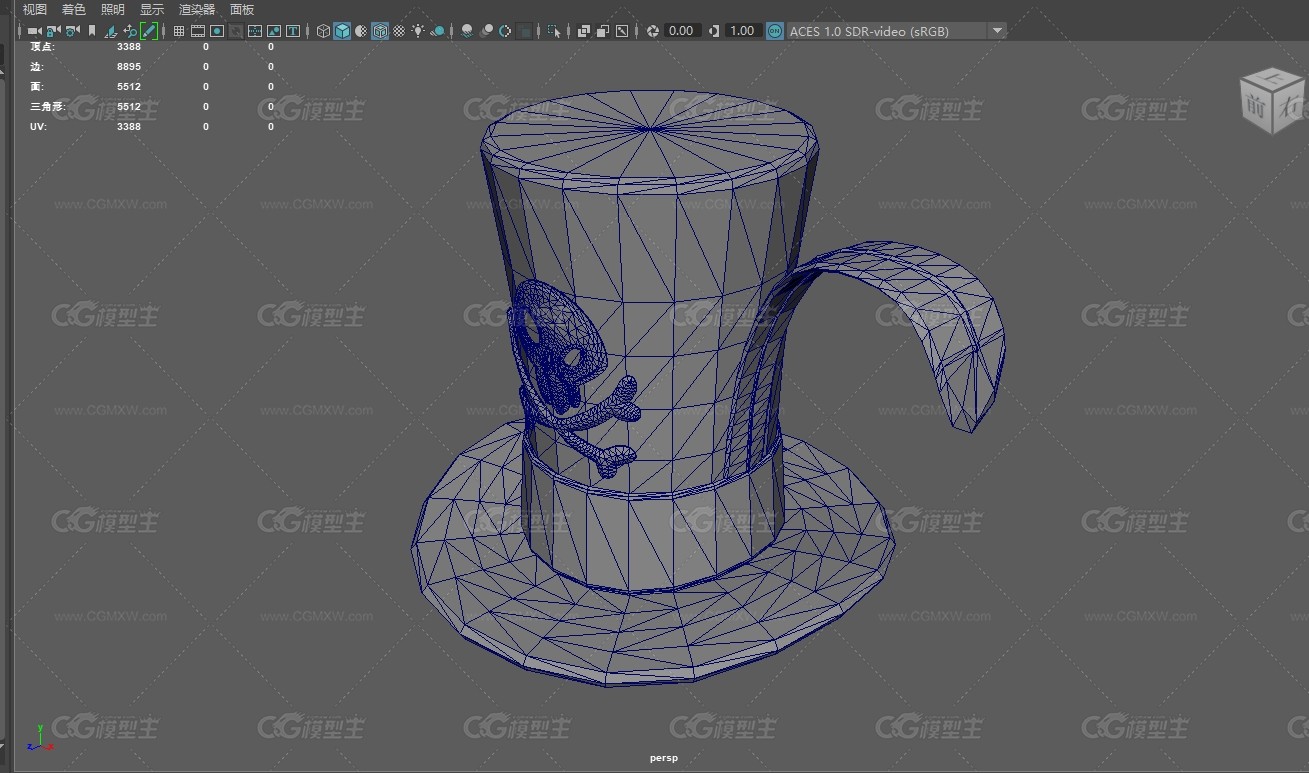Click X-Ray Active Components icon

coord(603,31)
